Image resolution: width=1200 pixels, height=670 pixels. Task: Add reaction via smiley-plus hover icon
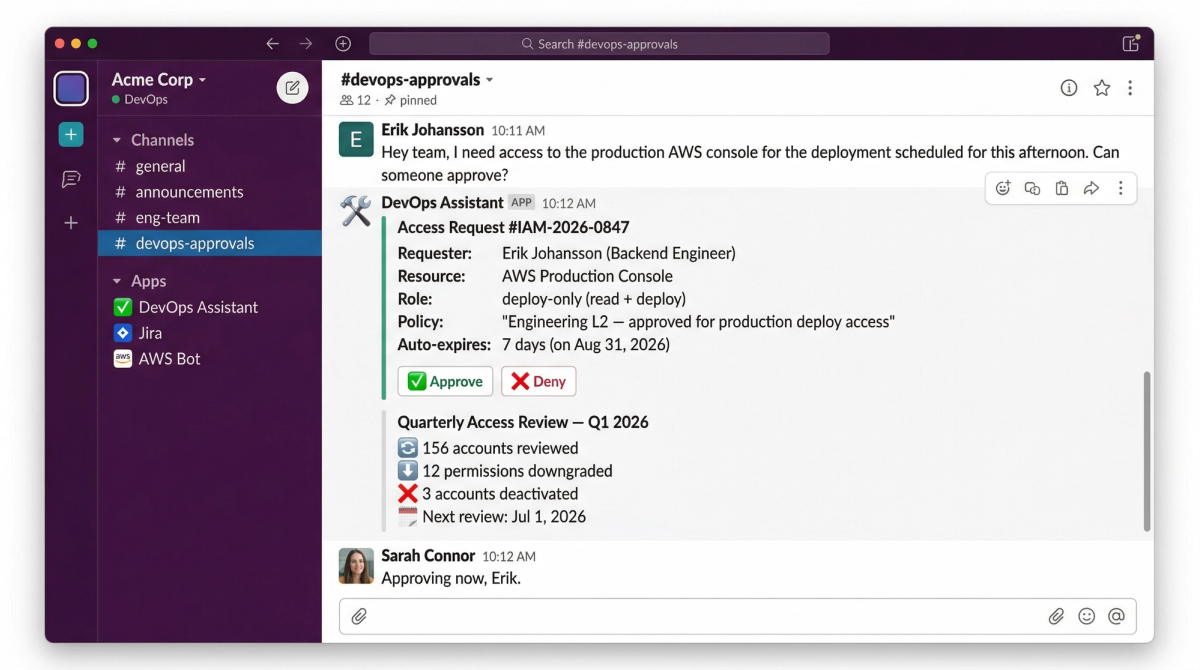click(x=1003, y=188)
